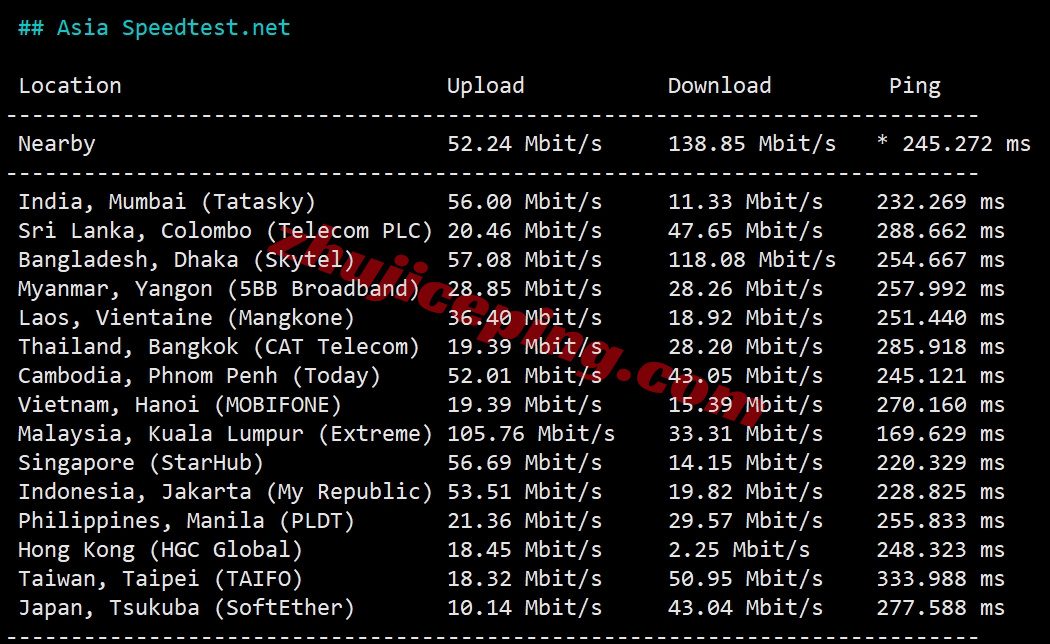Click Malaysia ping value 169.629 ms

coord(941,434)
